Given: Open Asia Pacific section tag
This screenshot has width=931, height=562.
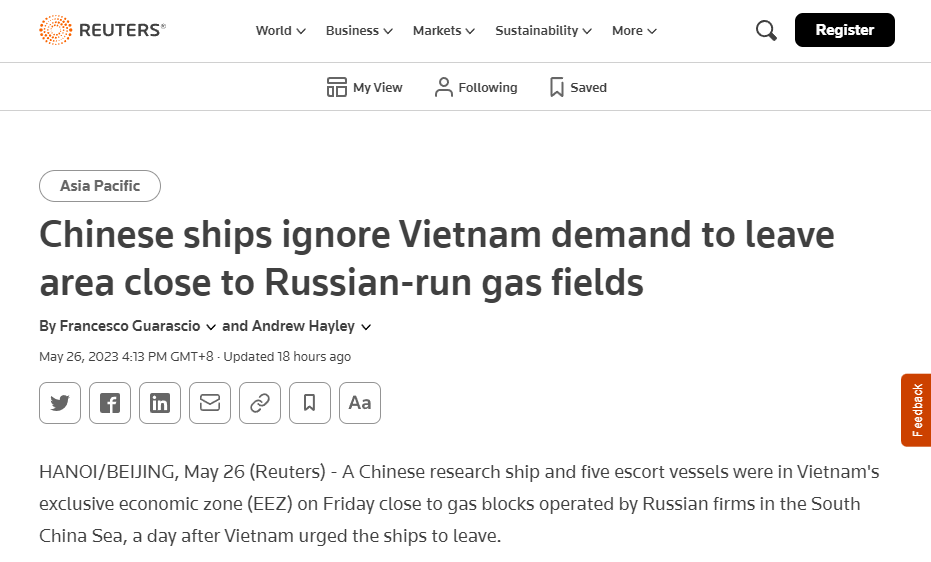Looking at the screenshot, I should (100, 186).
